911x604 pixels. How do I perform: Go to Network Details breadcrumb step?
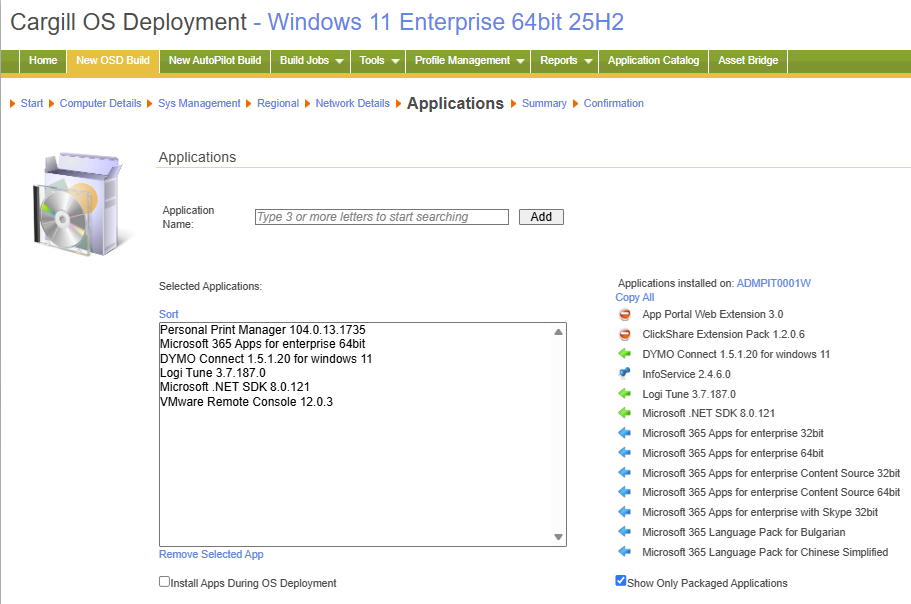pos(353,103)
